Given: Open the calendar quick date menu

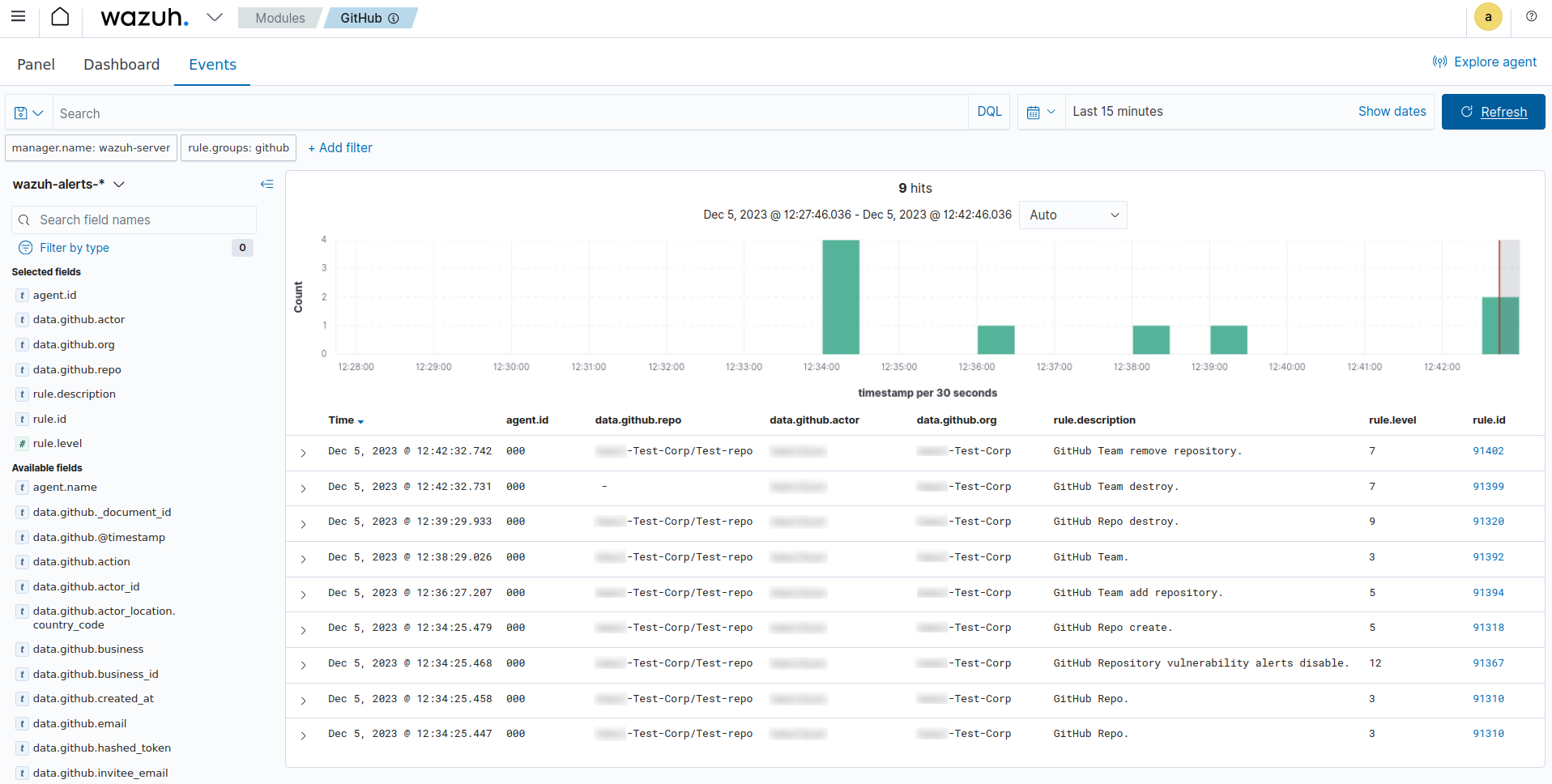Looking at the screenshot, I should (x=1041, y=112).
